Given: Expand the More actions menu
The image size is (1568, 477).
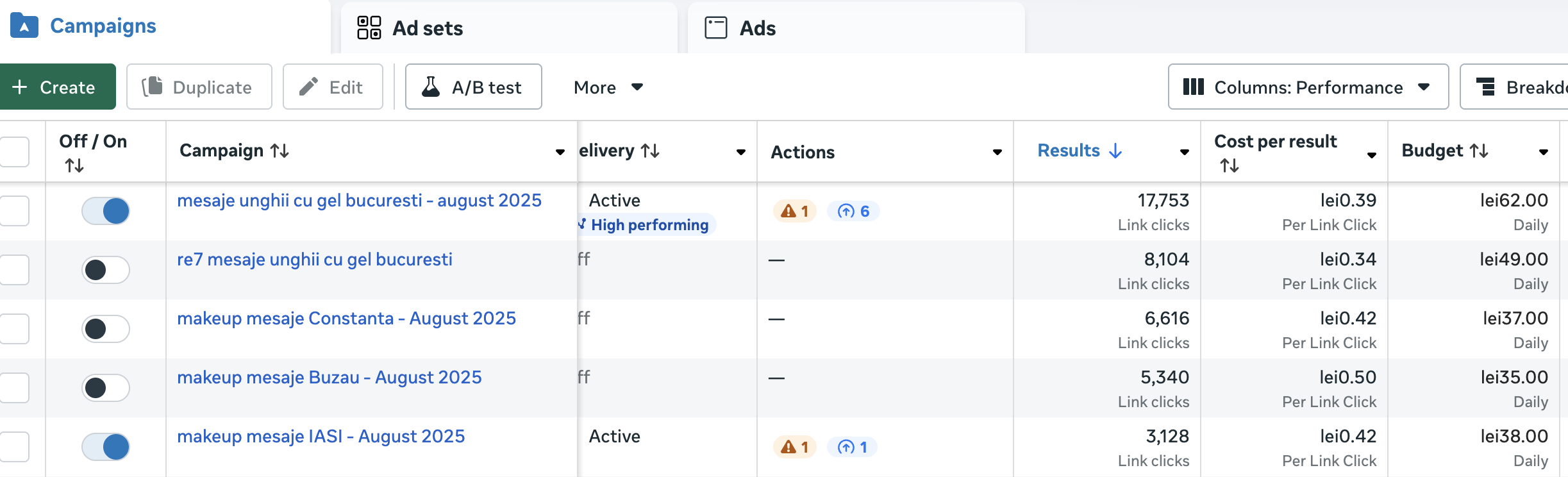Looking at the screenshot, I should pyautogui.click(x=608, y=87).
